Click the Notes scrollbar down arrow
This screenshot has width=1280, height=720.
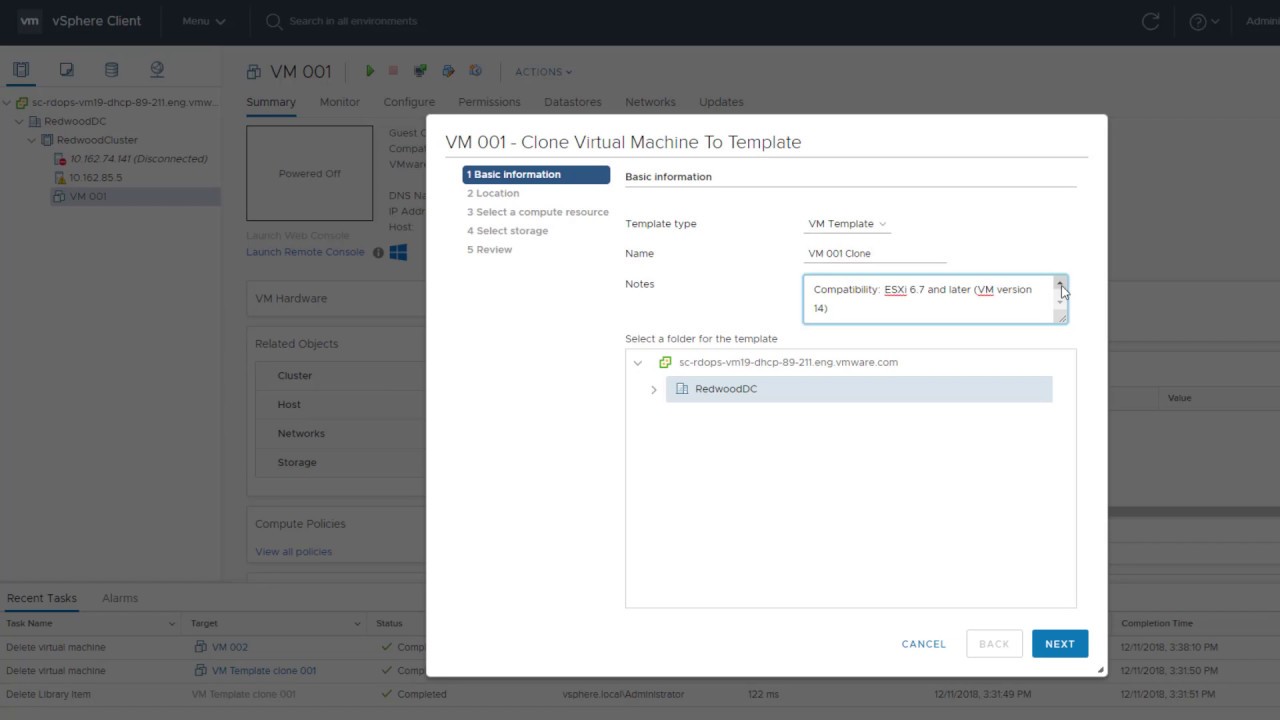click(x=1061, y=303)
